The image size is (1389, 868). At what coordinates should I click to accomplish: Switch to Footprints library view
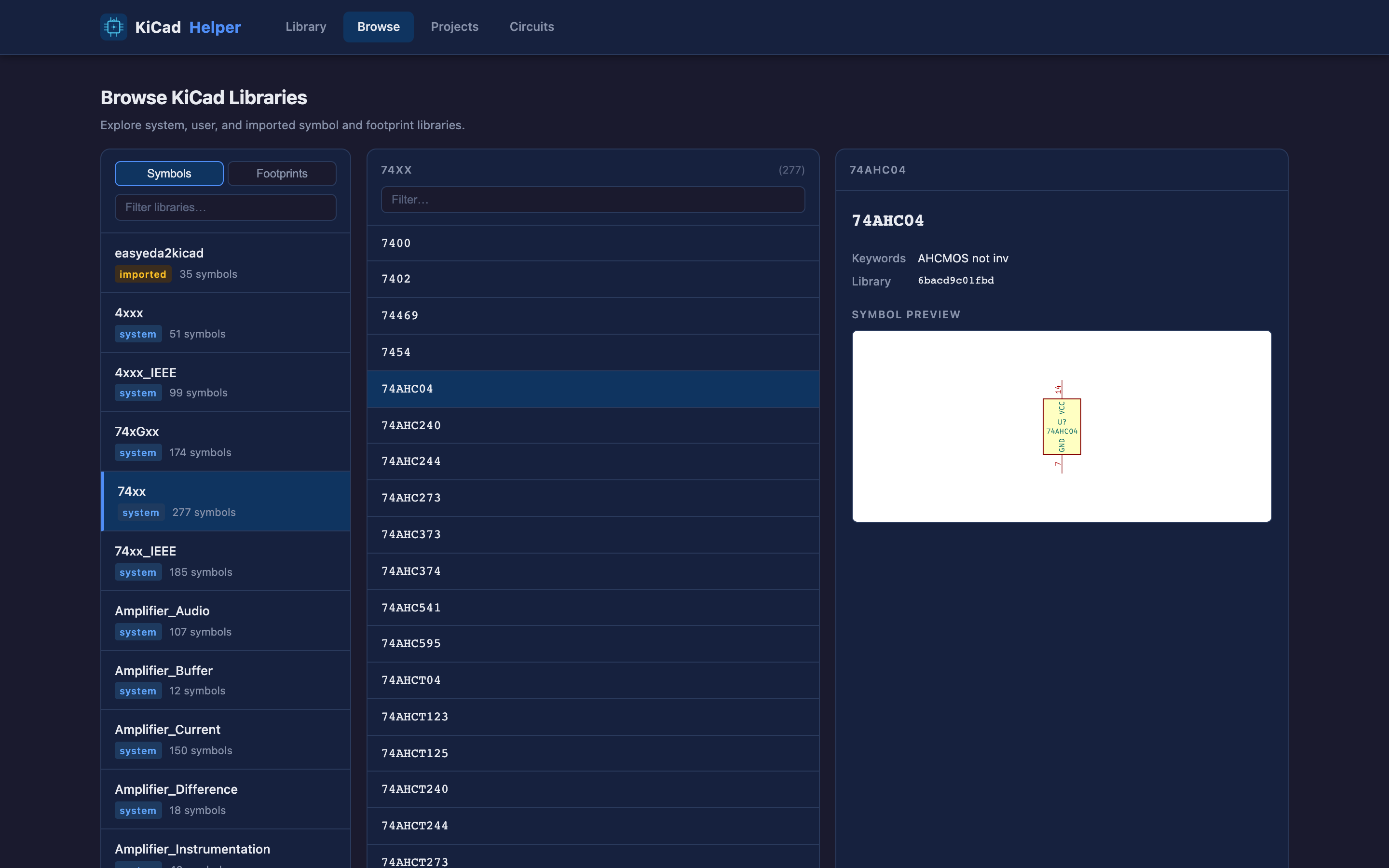[282, 174]
